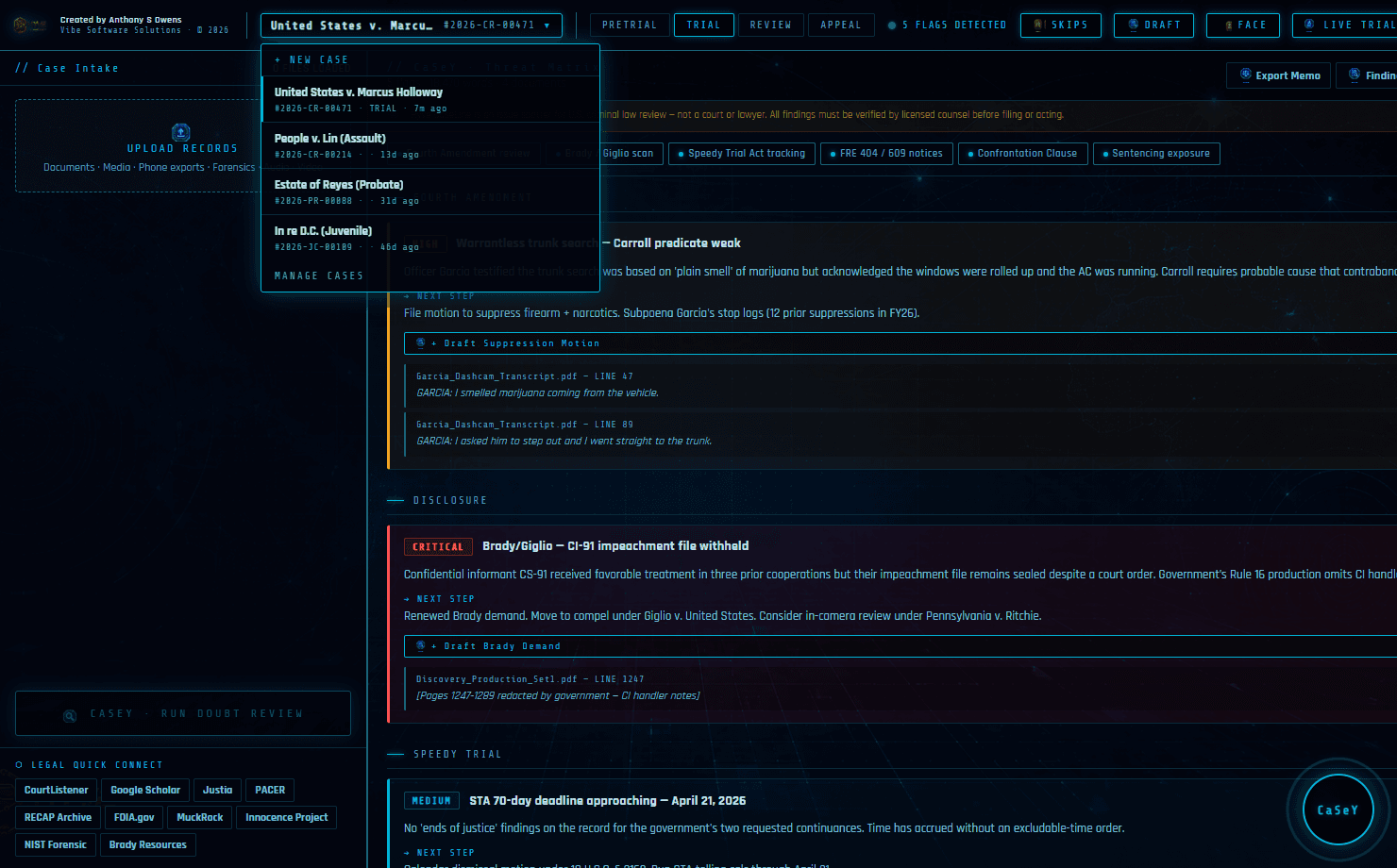Click the '// Case Intake' panel title
This screenshot has width=1397, height=868.
(x=67, y=69)
